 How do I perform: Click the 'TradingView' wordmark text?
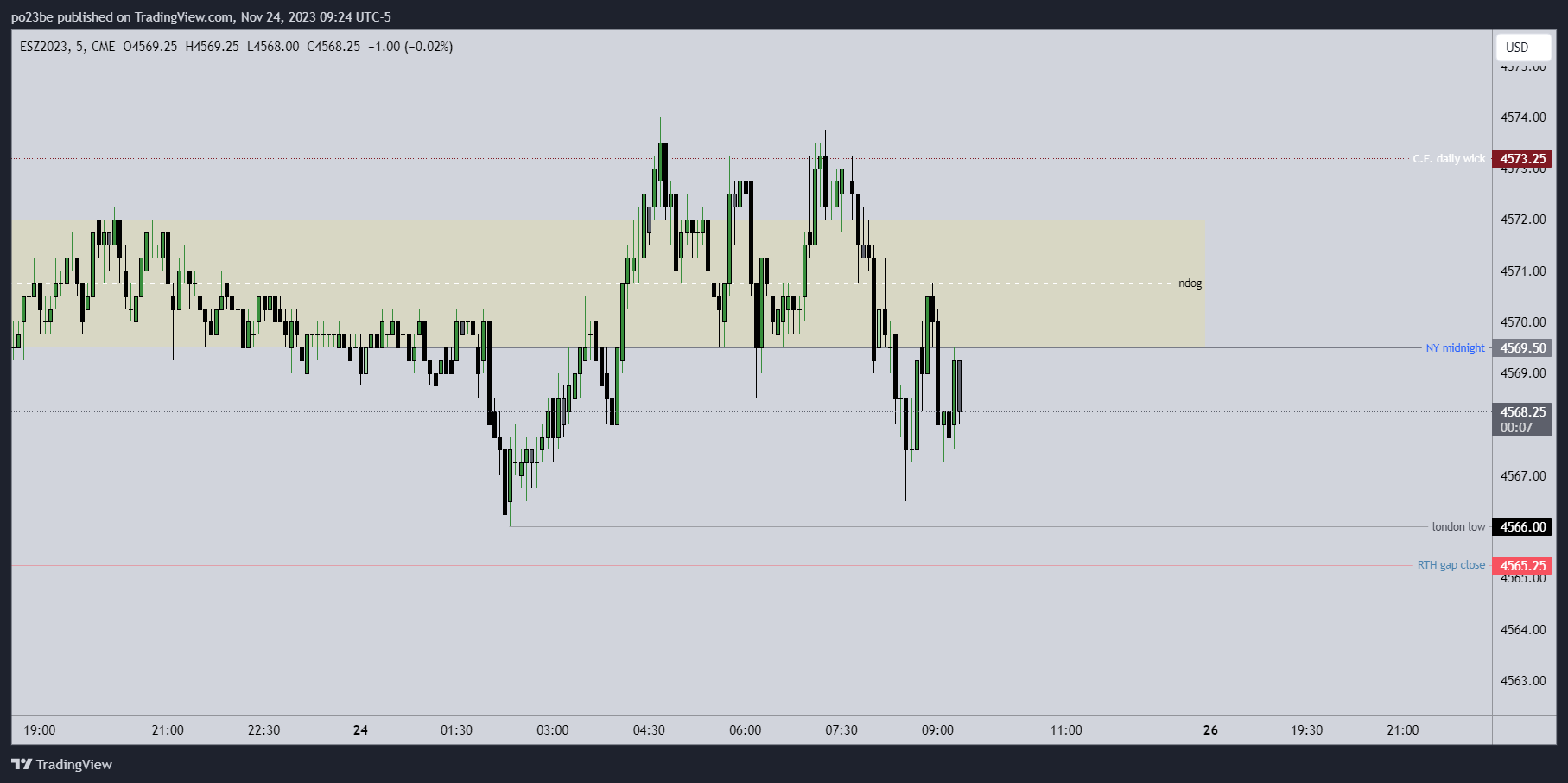[x=74, y=764]
